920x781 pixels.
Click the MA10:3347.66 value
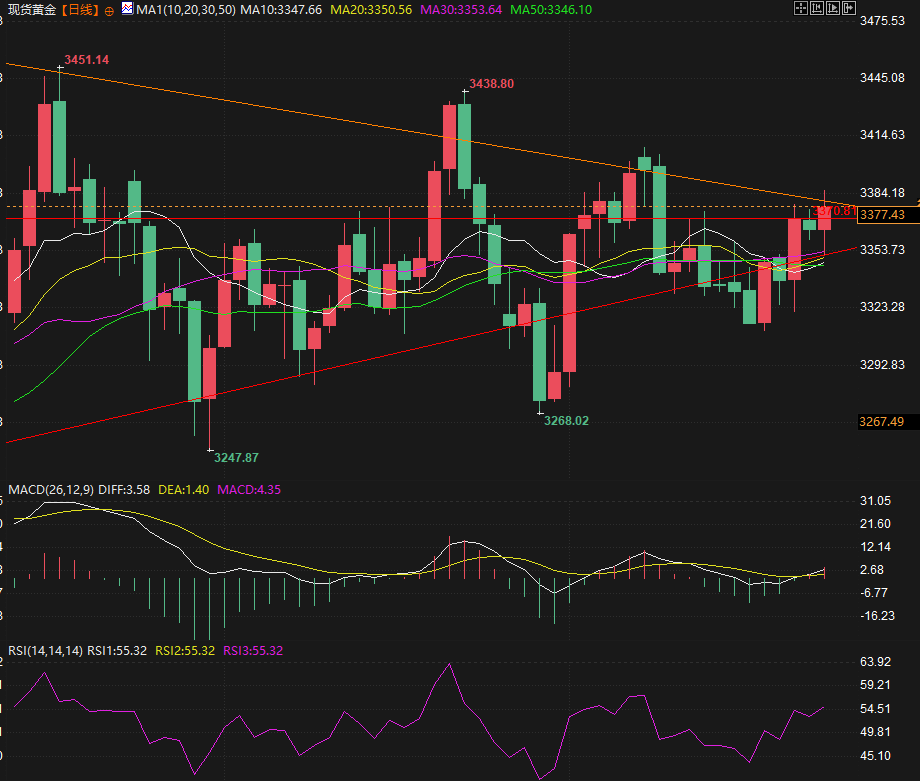[x=282, y=10]
